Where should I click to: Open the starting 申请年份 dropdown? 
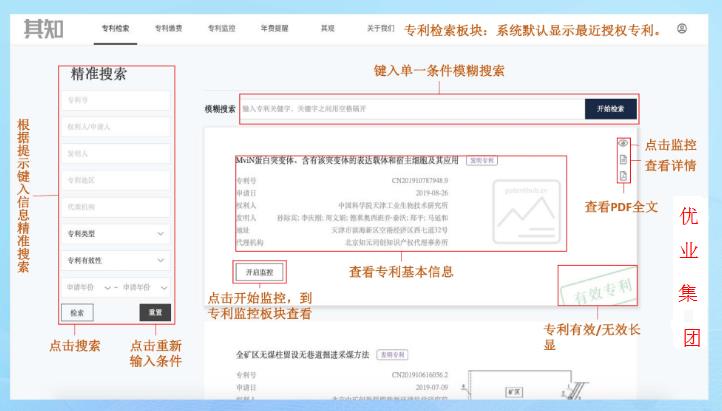point(88,287)
